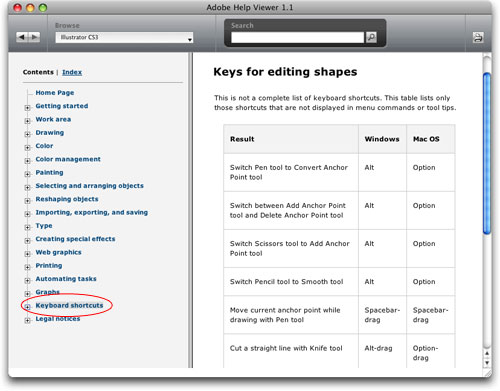Expand the Color management section
500x391 pixels.
coord(27,161)
